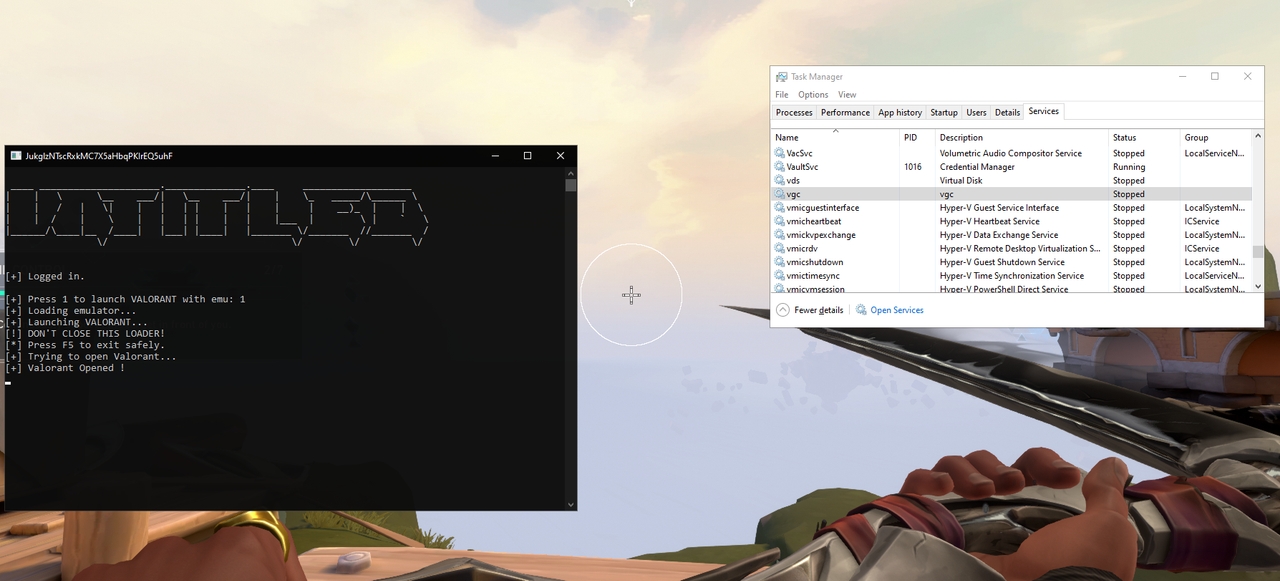This screenshot has height=581, width=1280.
Task: Collapse details with the Fewer details chevron
Action: point(782,310)
